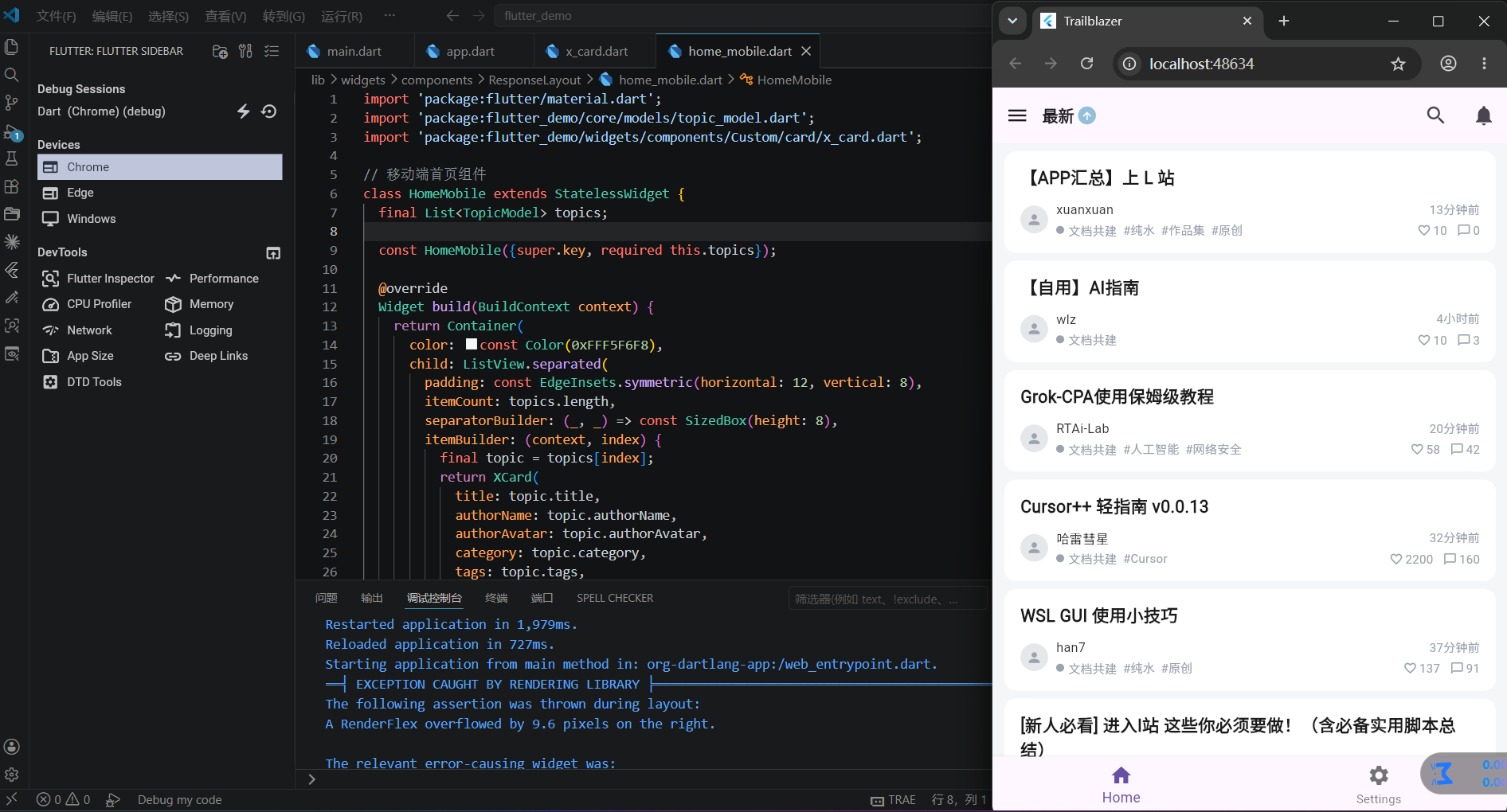1507x812 pixels.
Task: Open the 选择(S) menu
Action: pyautogui.click(x=168, y=16)
